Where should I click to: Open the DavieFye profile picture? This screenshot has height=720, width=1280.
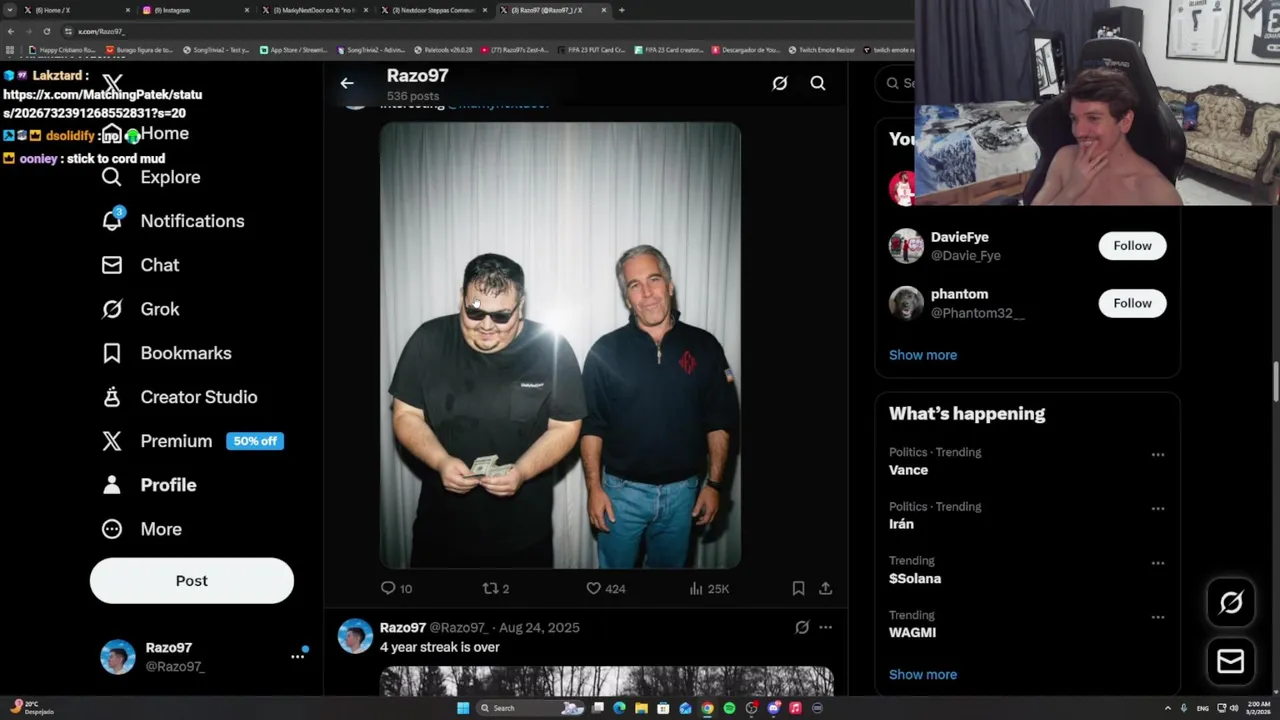906,246
